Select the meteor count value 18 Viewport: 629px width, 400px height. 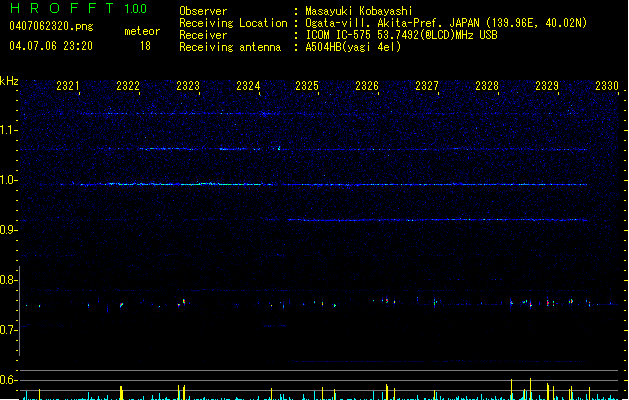click(145, 46)
